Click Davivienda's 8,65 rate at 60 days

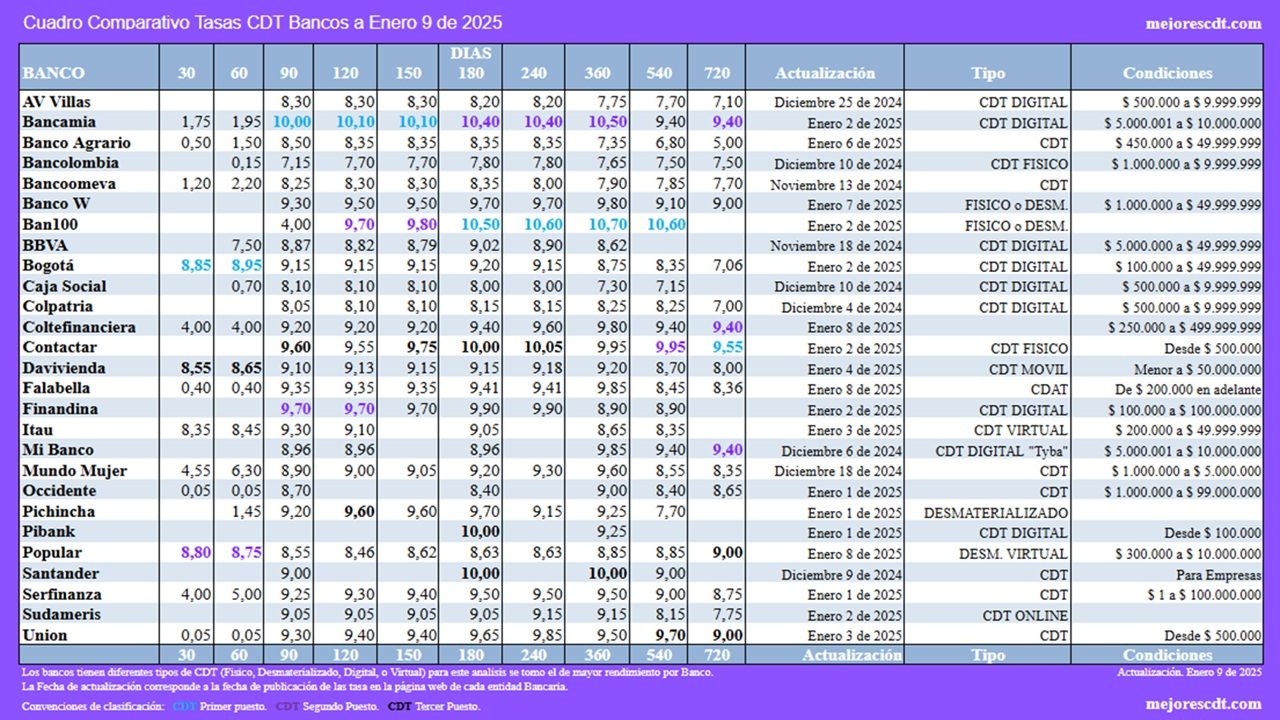point(245,368)
